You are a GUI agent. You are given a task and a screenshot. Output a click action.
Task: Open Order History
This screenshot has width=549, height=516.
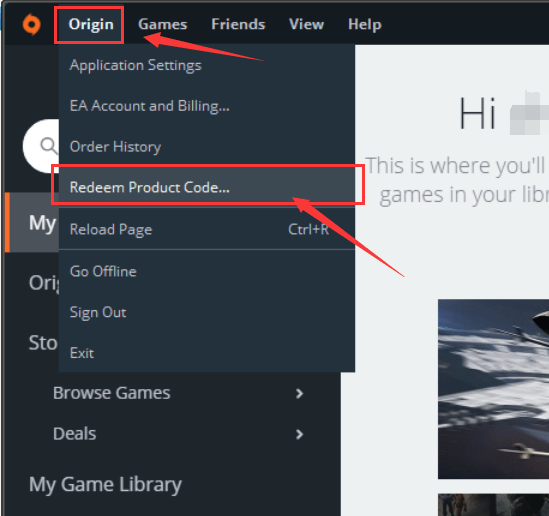coord(207,146)
